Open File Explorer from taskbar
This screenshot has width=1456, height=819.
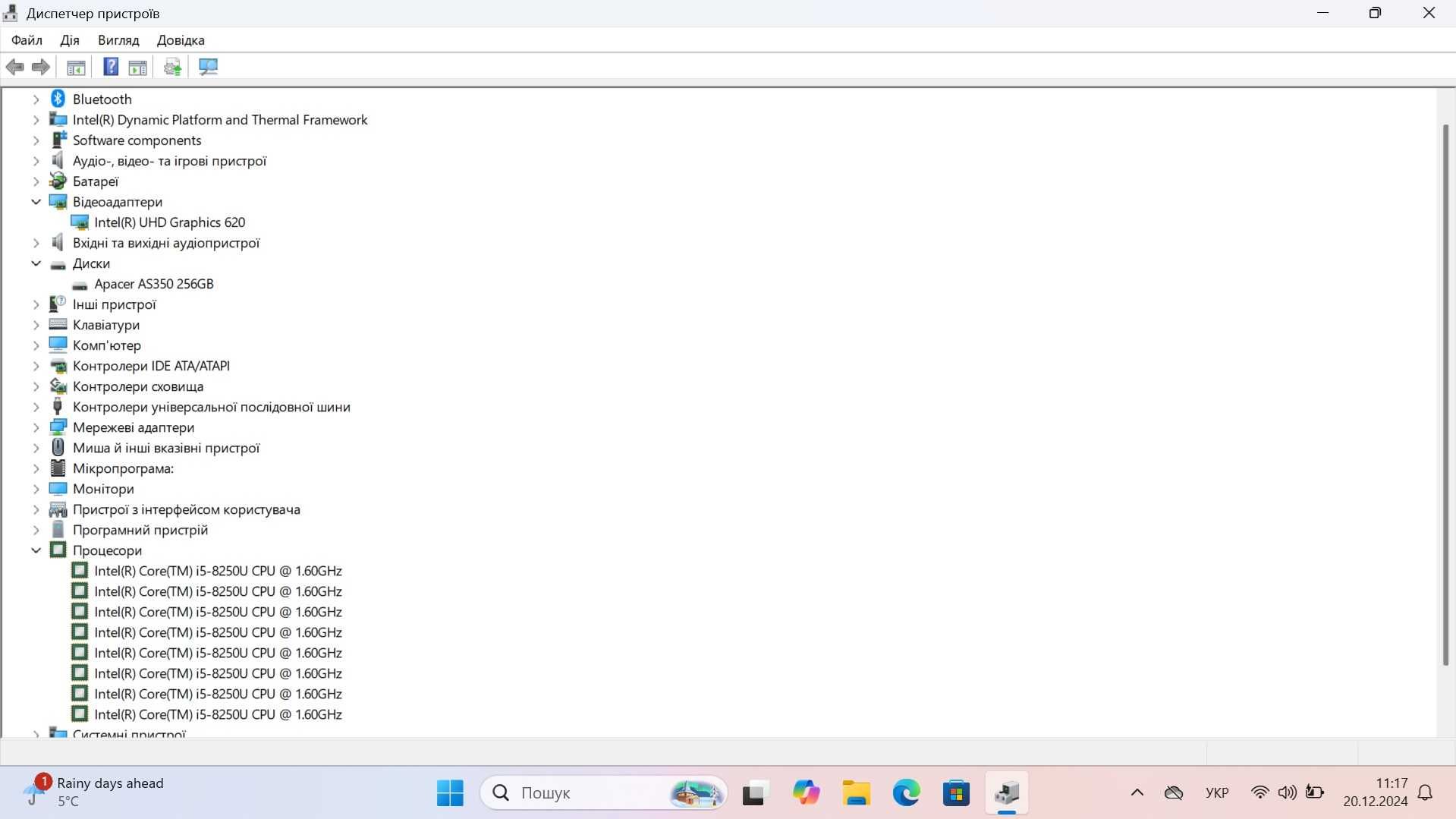coord(857,793)
